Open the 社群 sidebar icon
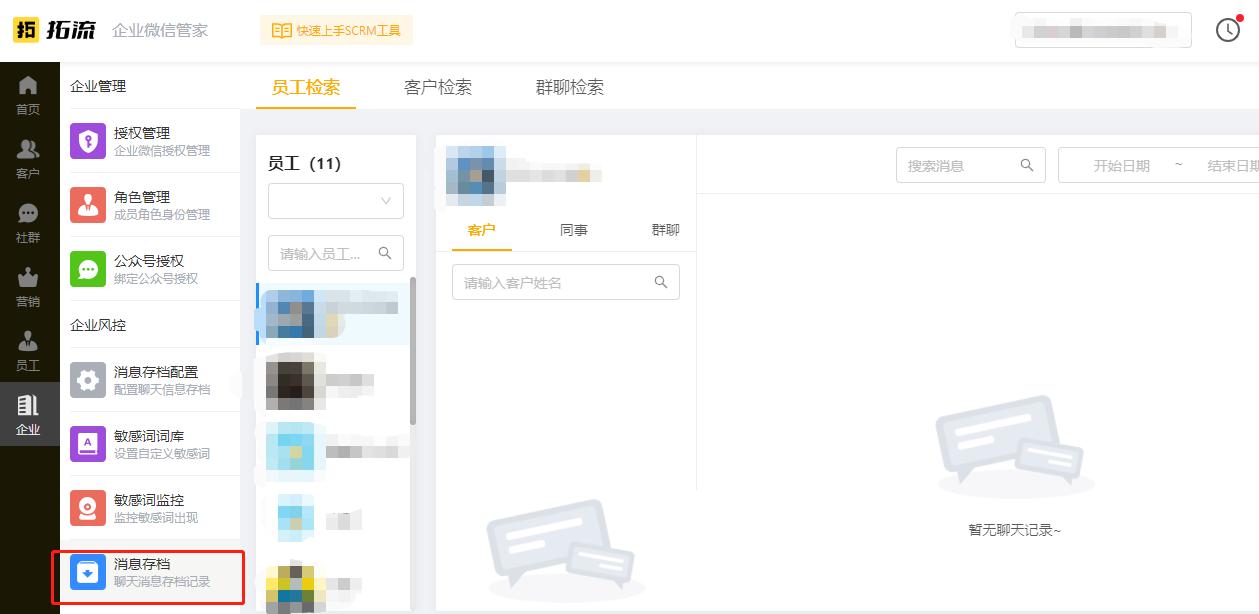Image resolution: width=1259 pixels, height=614 pixels. click(x=29, y=222)
